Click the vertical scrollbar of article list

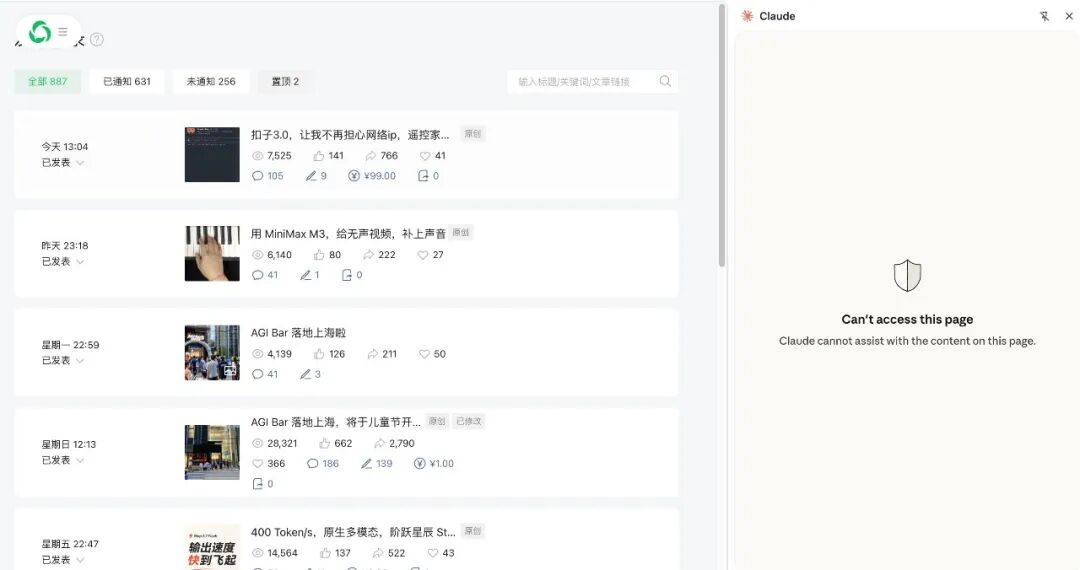coord(721,135)
